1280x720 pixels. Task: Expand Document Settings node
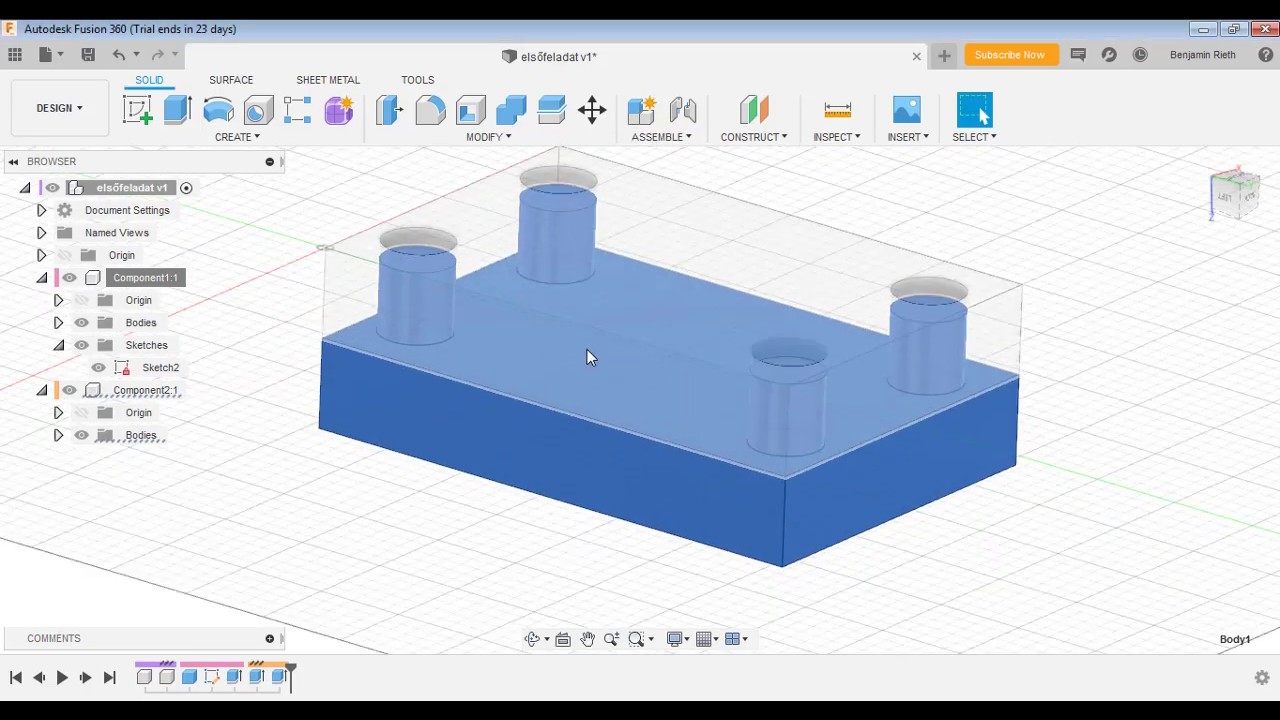[41, 210]
